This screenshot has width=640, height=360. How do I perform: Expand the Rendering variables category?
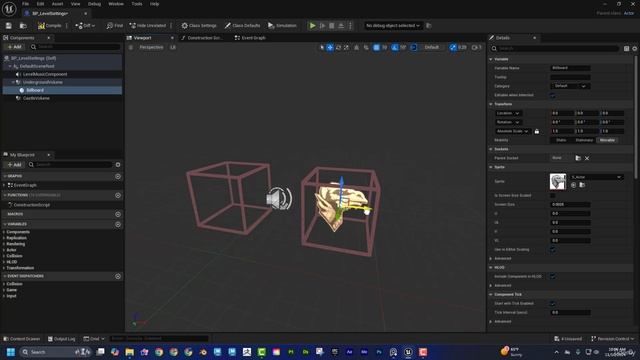click(x=4, y=244)
